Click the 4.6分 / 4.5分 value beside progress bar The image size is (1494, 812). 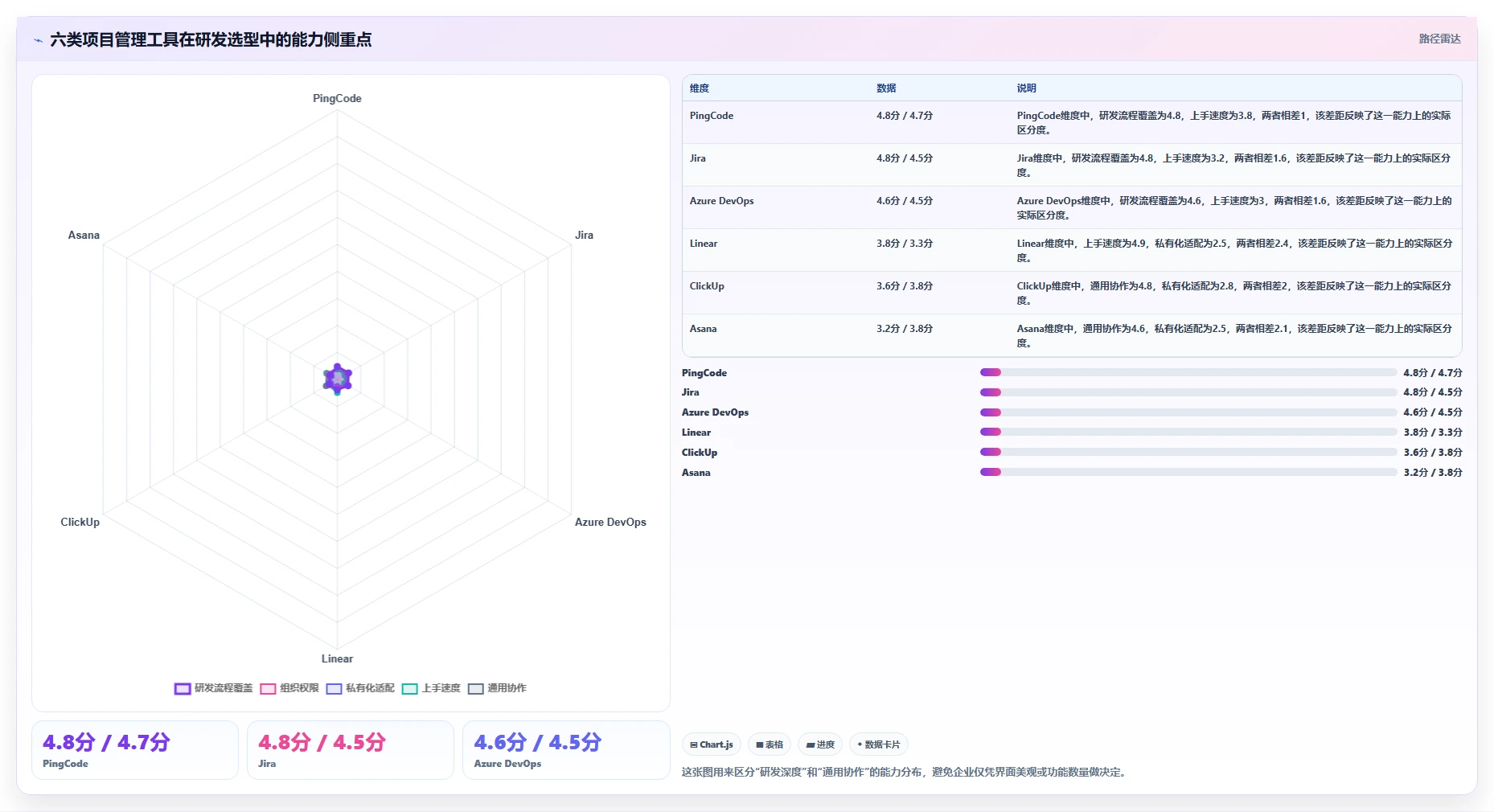coord(1433,412)
